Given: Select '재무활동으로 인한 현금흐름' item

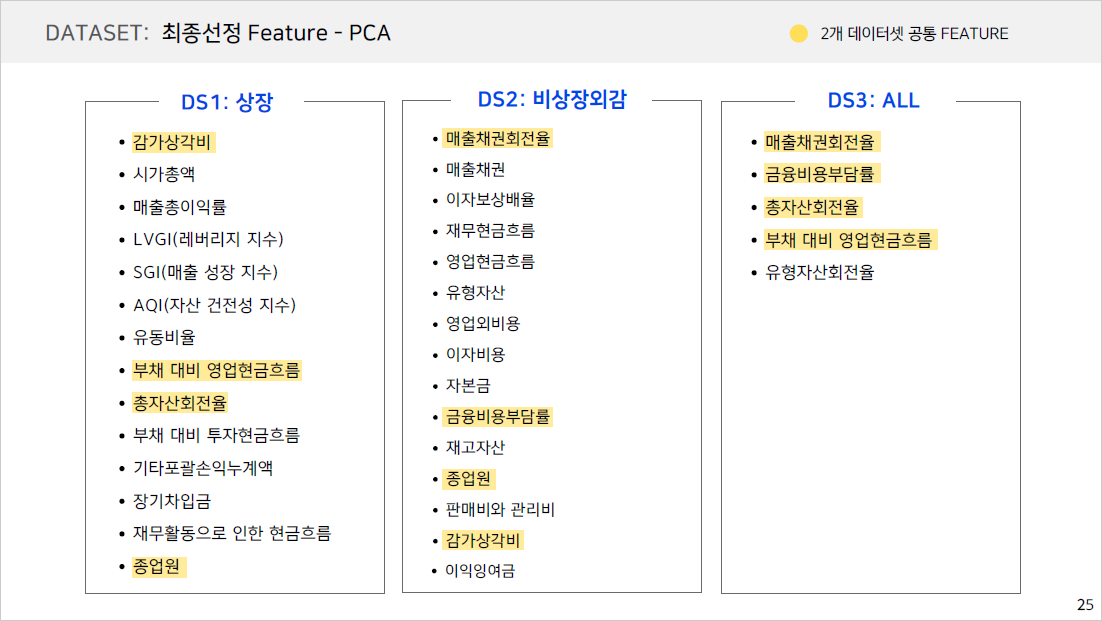Looking at the screenshot, I should (232, 533).
